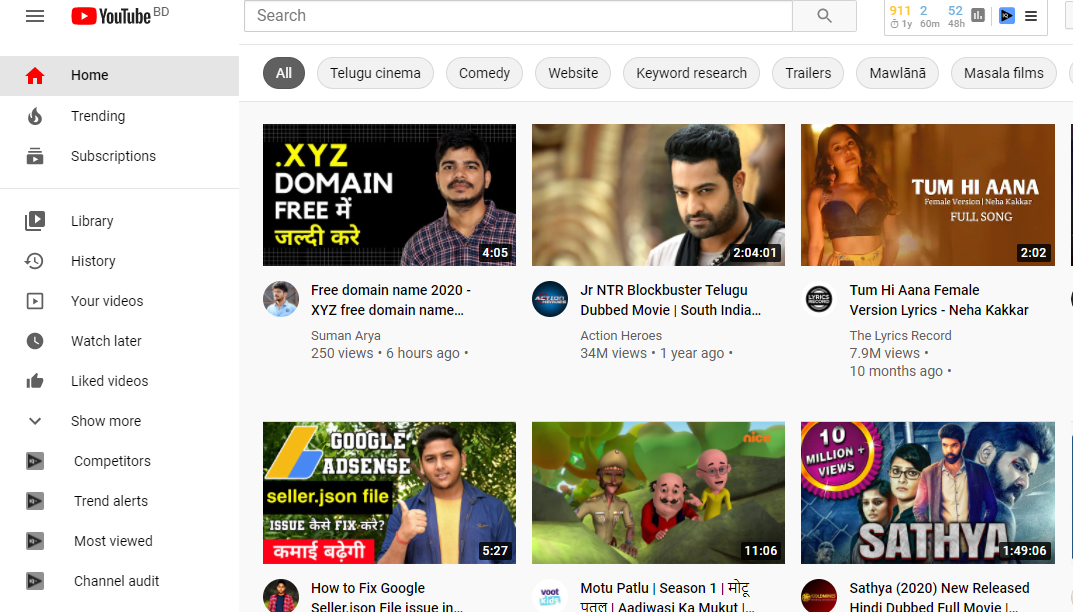The width and height of the screenshot is (1073, 612).
Task: Open Competitors label in sidebar
Action: (x=112, y=461)
